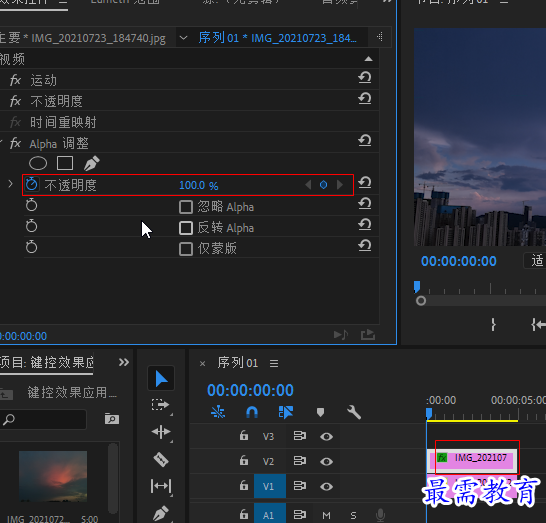The image size is (546, 523).
Task: Select the Selection arrow tool
Action: click(x=161, y=378)
